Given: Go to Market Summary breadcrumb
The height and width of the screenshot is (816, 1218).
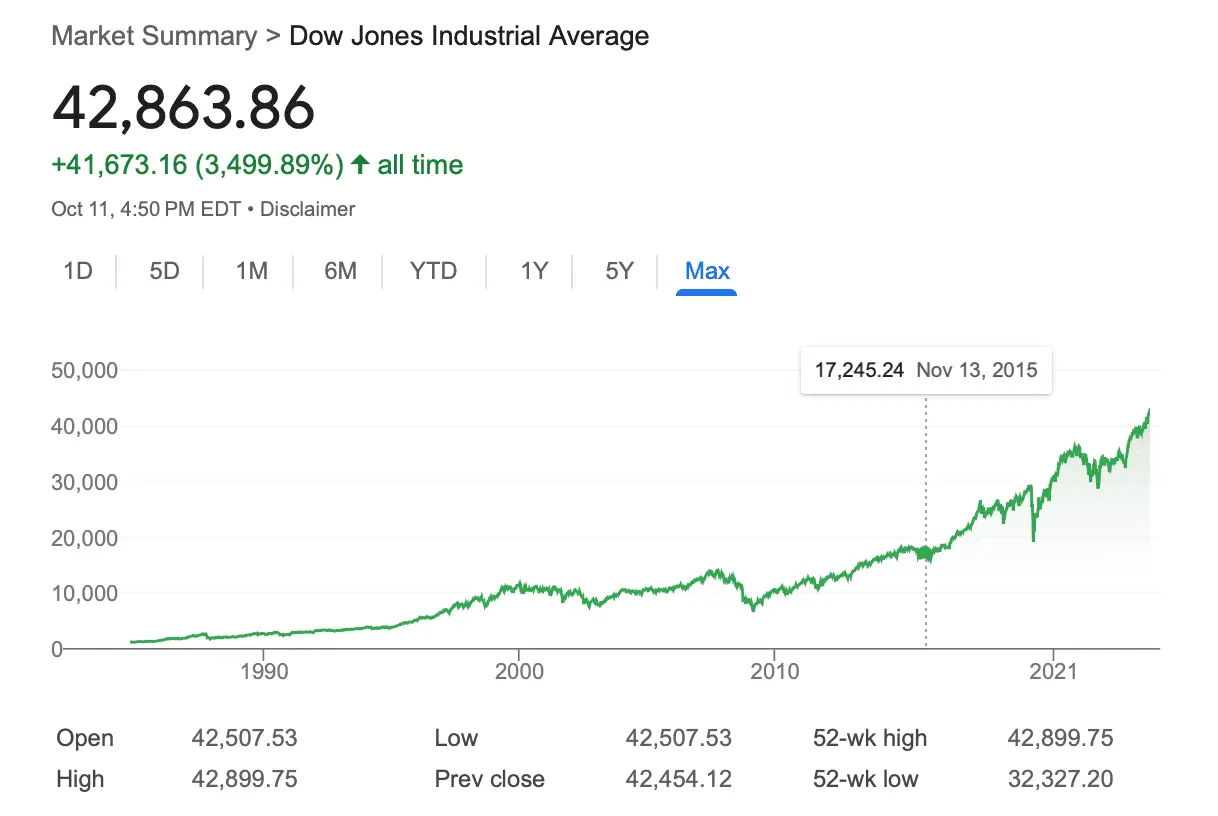Looking at the screenshot, I should (x=154, y=37).
